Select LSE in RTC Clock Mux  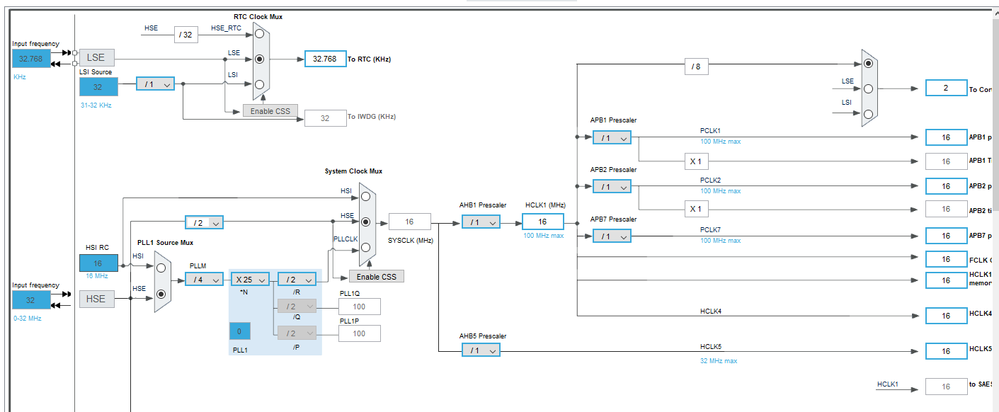[259, 59]
